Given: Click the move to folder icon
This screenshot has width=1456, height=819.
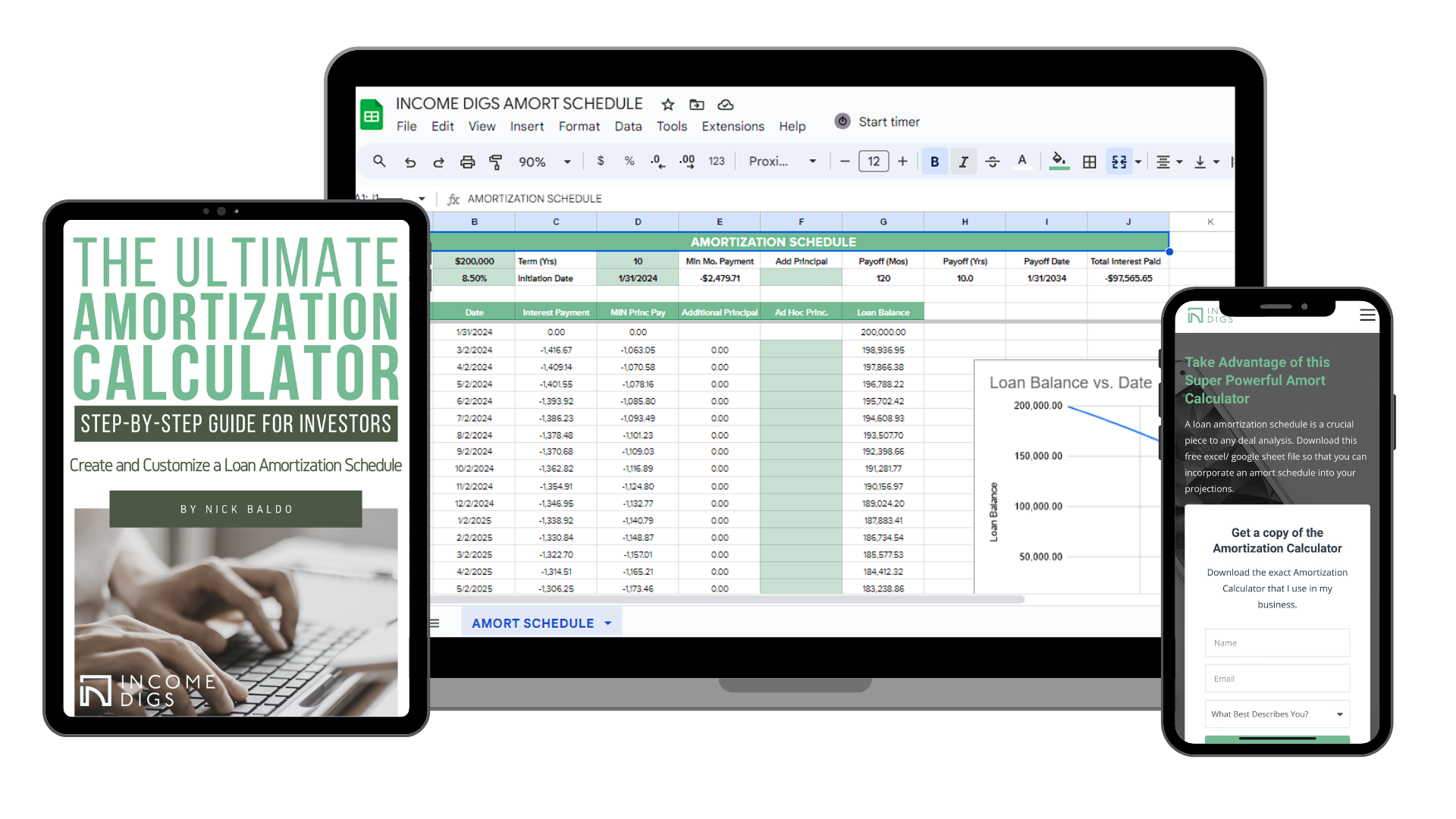Looking at the screenshot, I should (x=696, y=105).
